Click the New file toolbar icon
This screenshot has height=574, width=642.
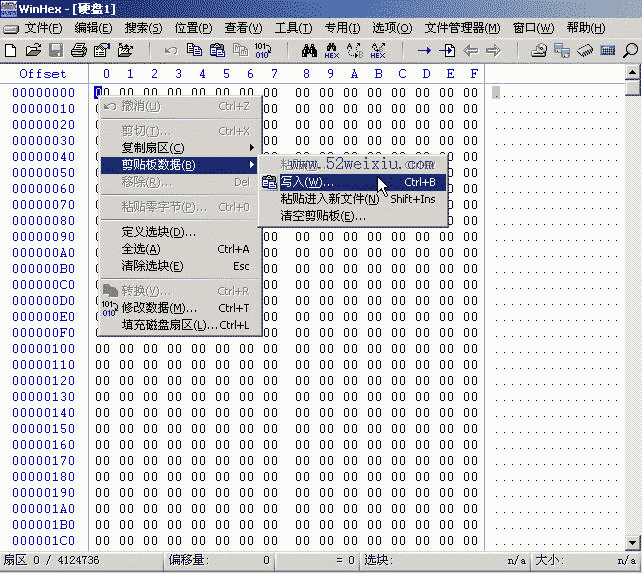tap(11, 51)
